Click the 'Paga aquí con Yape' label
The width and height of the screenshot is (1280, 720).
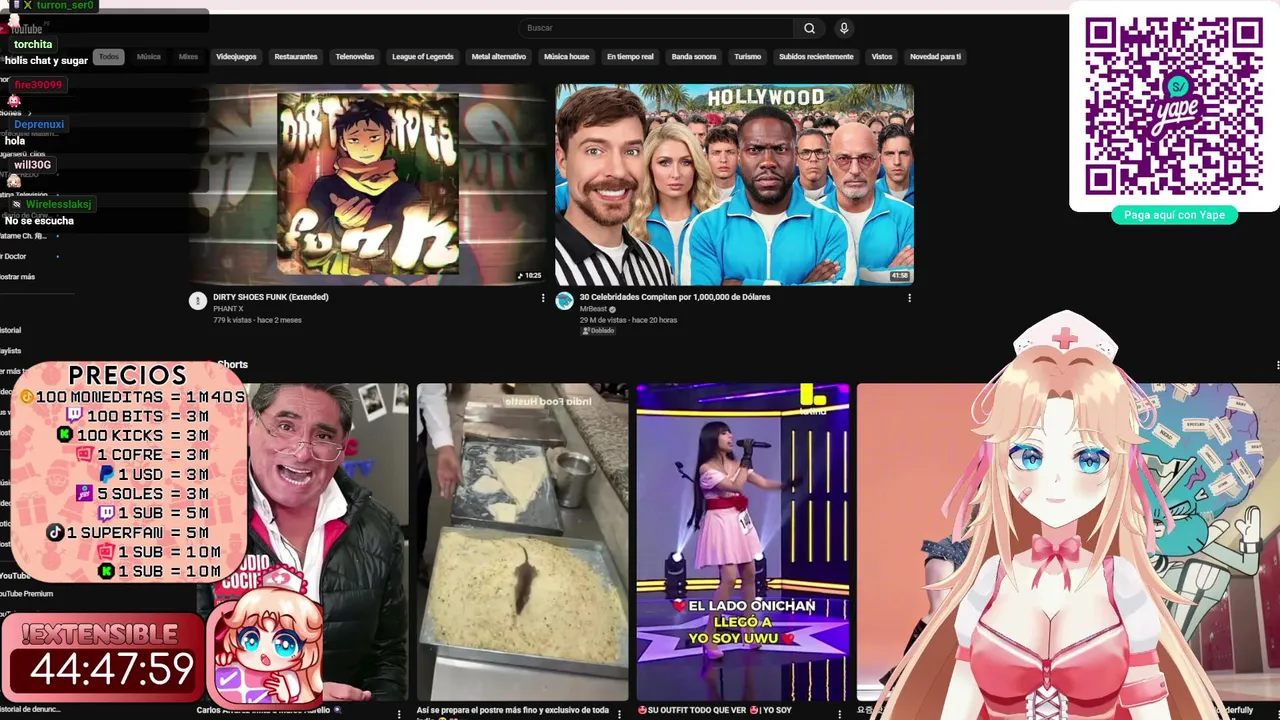pos(1174,215)
